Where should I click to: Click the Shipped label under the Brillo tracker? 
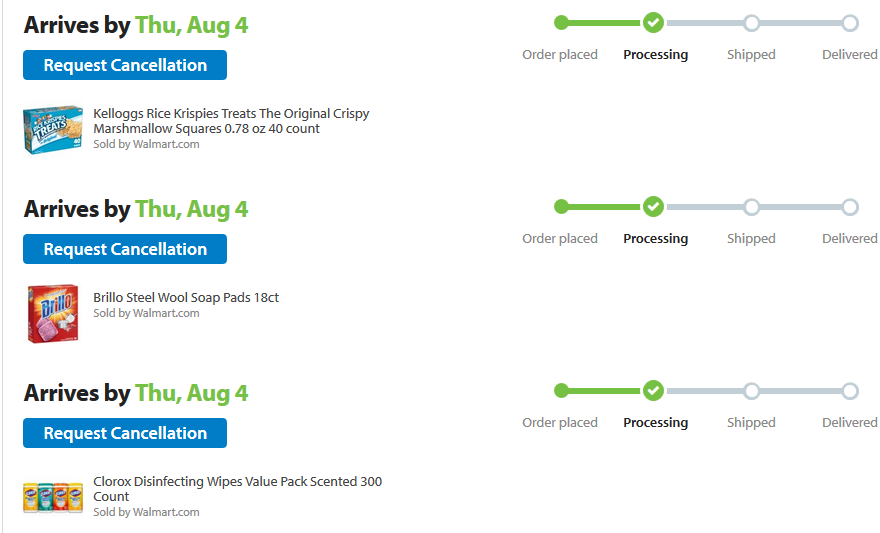[751, 239]
